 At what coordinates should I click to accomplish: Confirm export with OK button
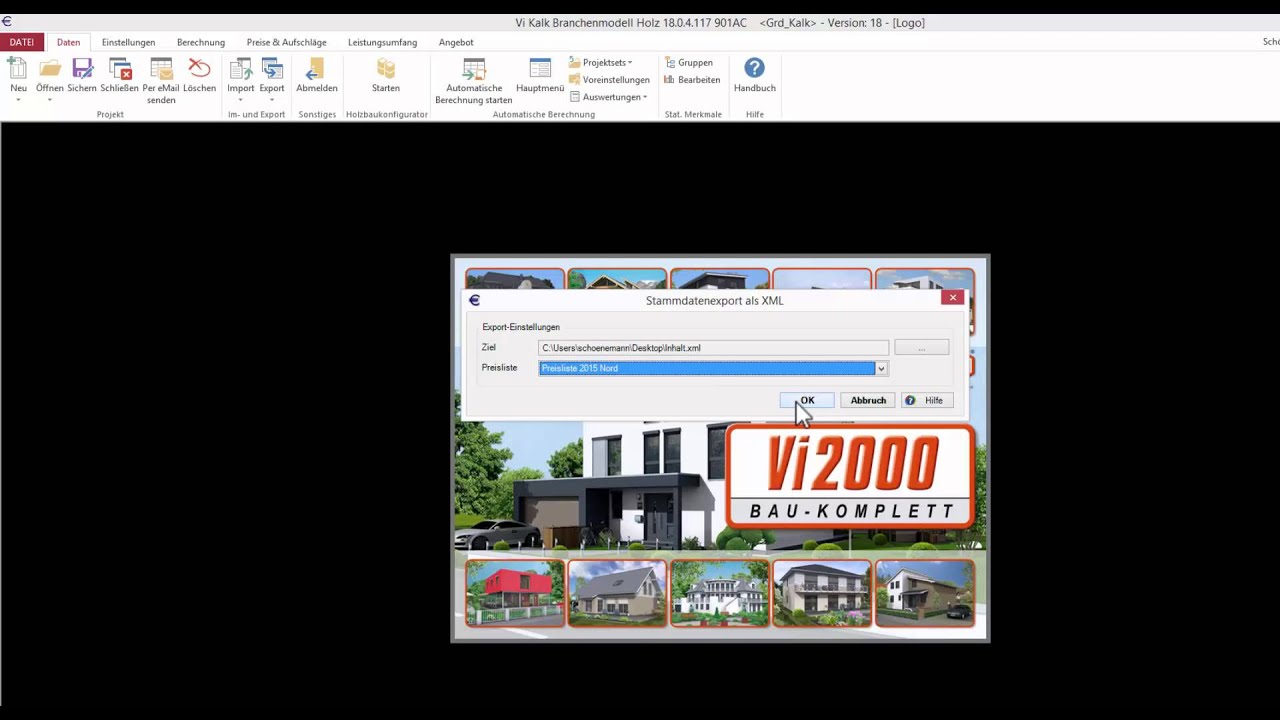tap(807, 400)
